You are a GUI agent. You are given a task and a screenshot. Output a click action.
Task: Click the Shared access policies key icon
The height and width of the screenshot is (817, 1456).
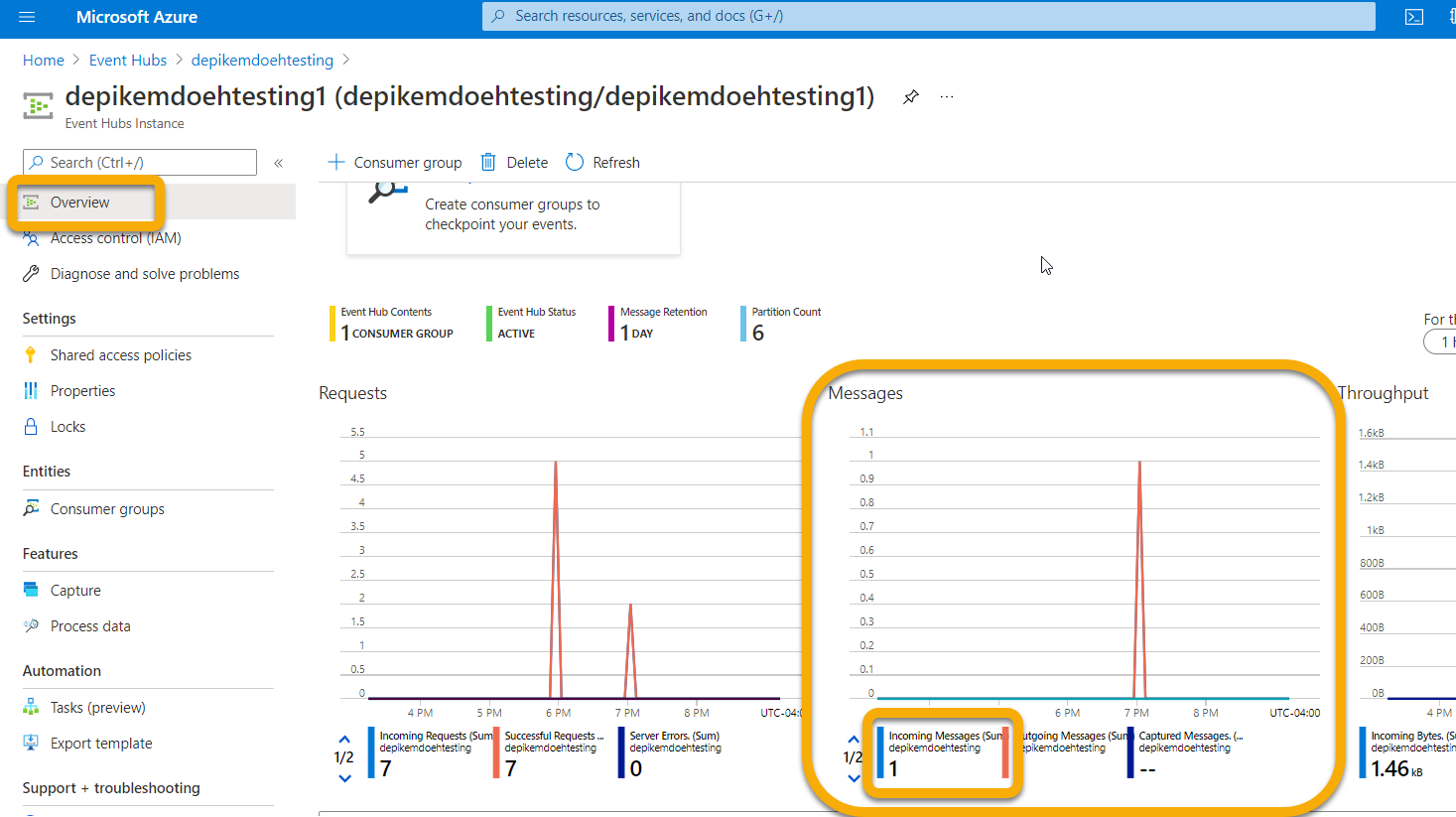pos(31,355)
